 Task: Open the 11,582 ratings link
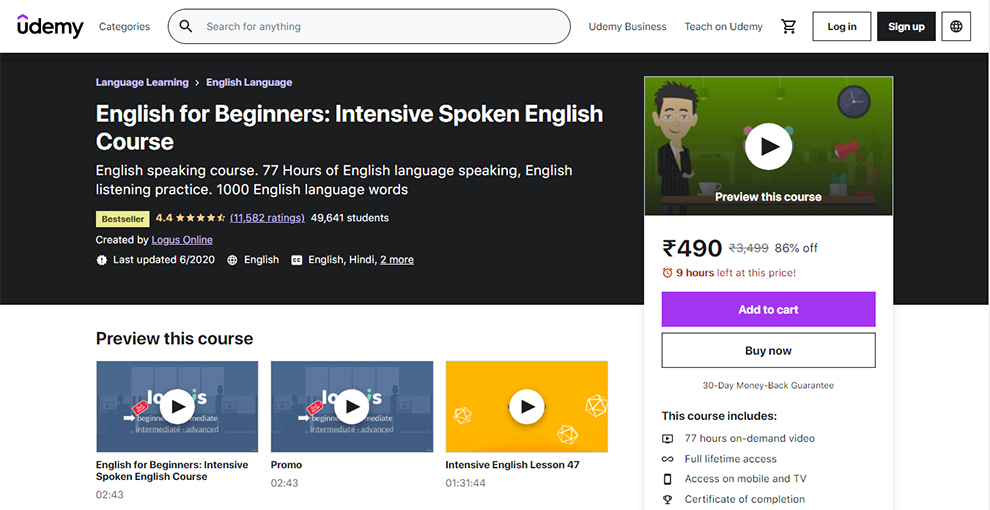point(267,218)
